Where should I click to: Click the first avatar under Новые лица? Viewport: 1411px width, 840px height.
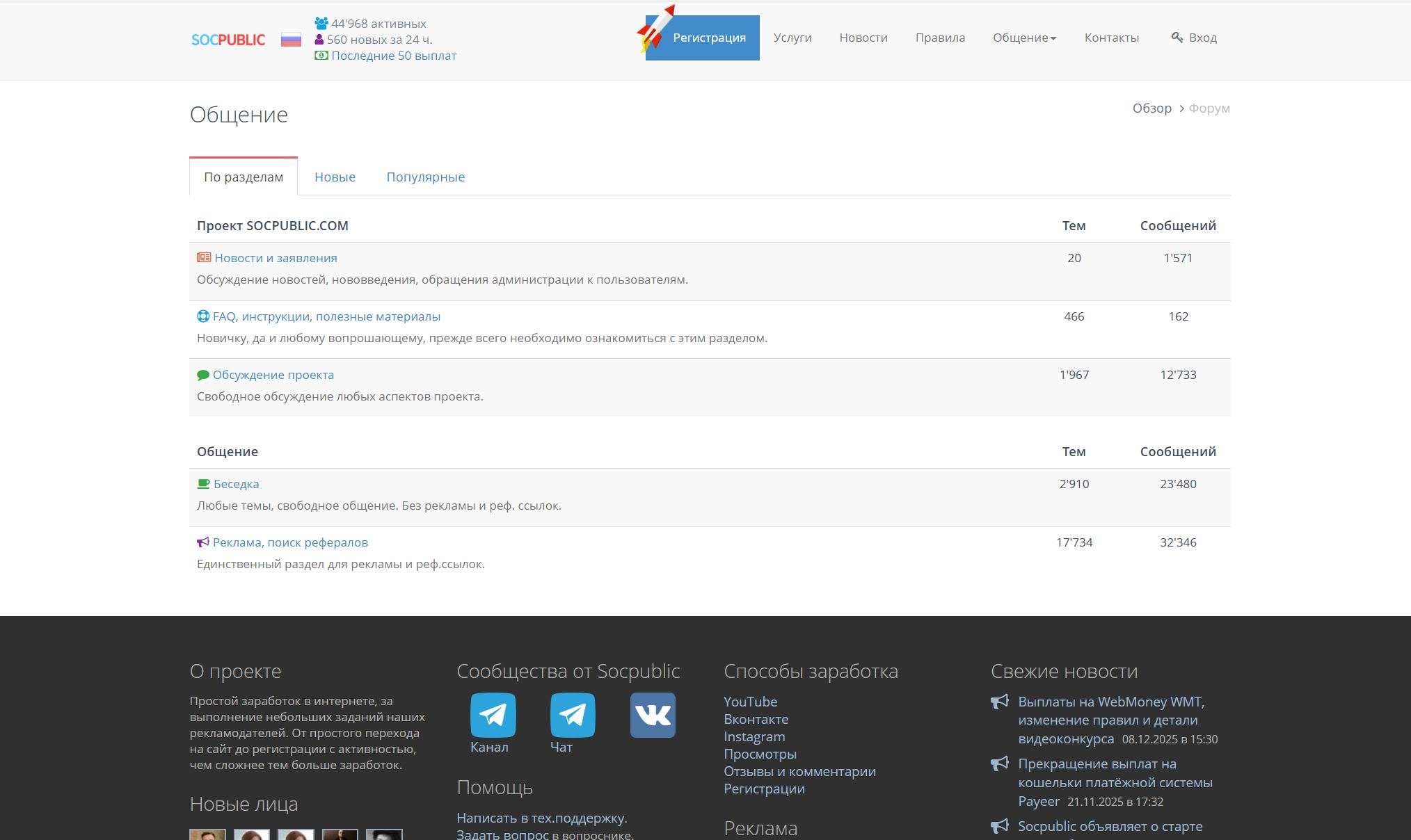pyautogui.click(x=207, y=834)
